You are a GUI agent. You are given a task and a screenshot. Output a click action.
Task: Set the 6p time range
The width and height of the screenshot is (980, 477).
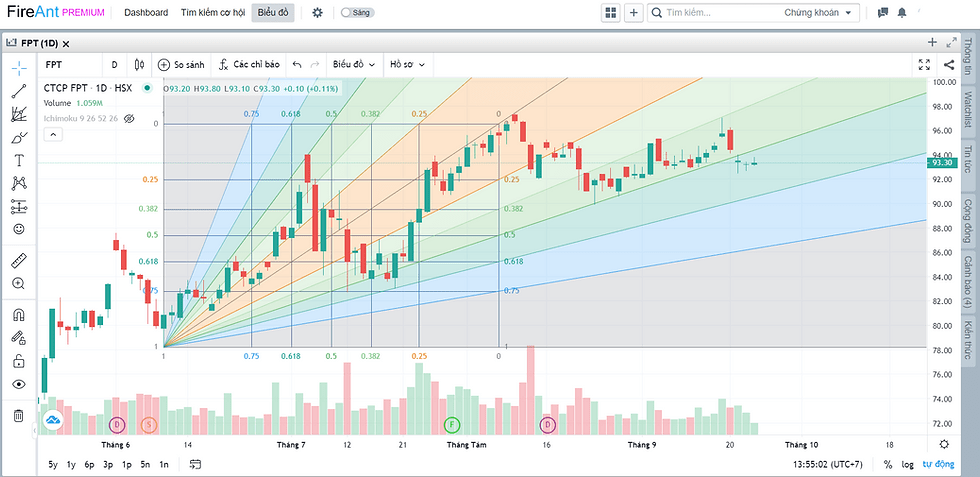click(89, 464)
